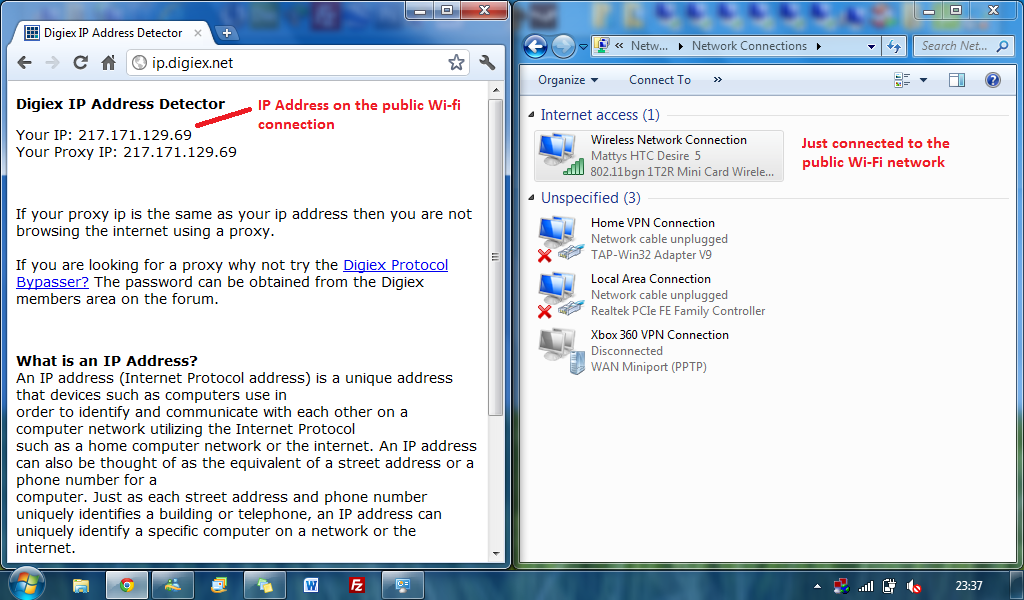Close the Digiex IP Address Detector tab
The width and height of the screenshot is (1024, 600).
pyautogui.click(x=198, y=33)
